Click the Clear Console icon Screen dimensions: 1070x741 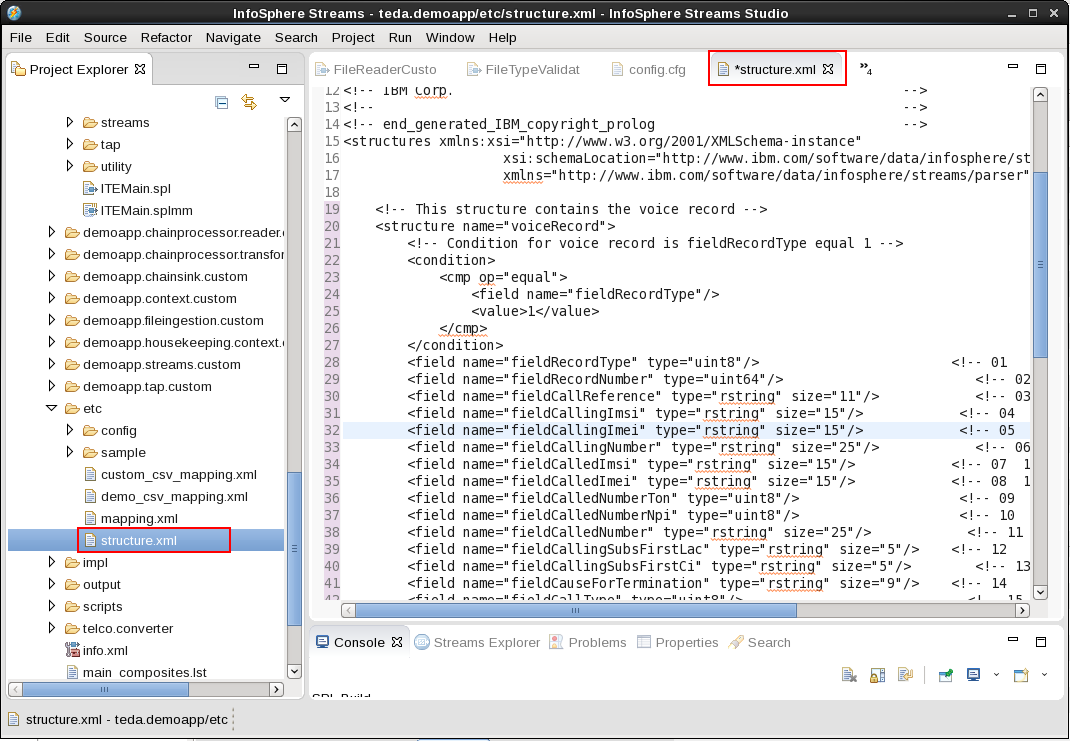[x=849, y=675]
